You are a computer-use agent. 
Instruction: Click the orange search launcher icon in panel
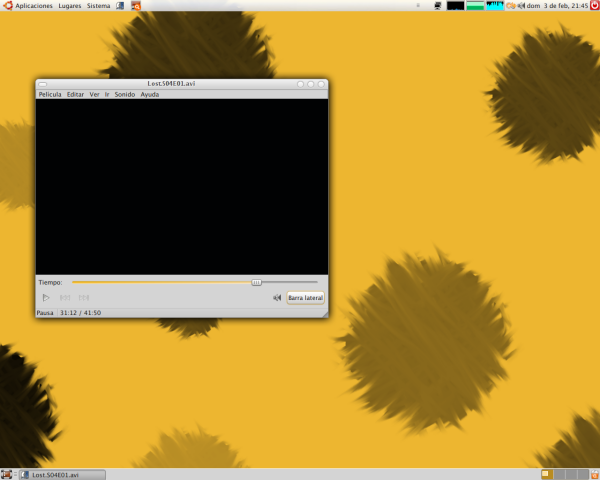point(136,6)
